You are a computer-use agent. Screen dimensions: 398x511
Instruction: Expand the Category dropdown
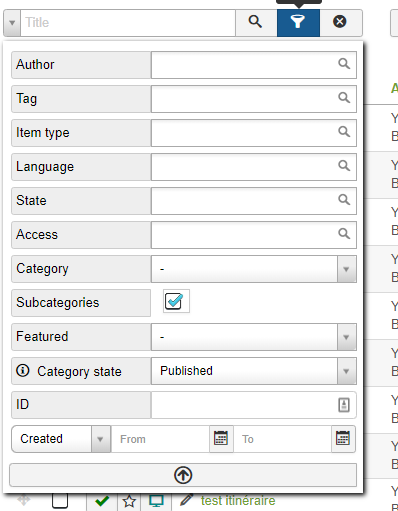pyautogui.click(x=254, y=269)
